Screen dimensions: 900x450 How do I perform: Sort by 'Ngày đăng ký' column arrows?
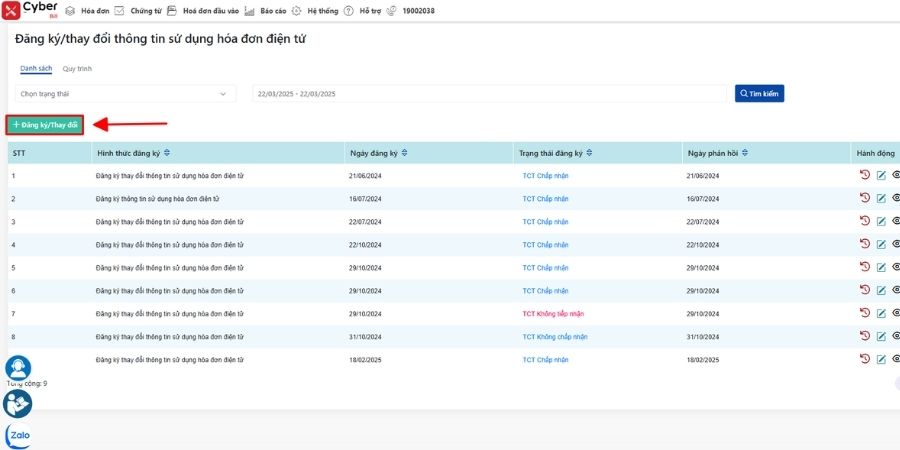pos(404,153)
